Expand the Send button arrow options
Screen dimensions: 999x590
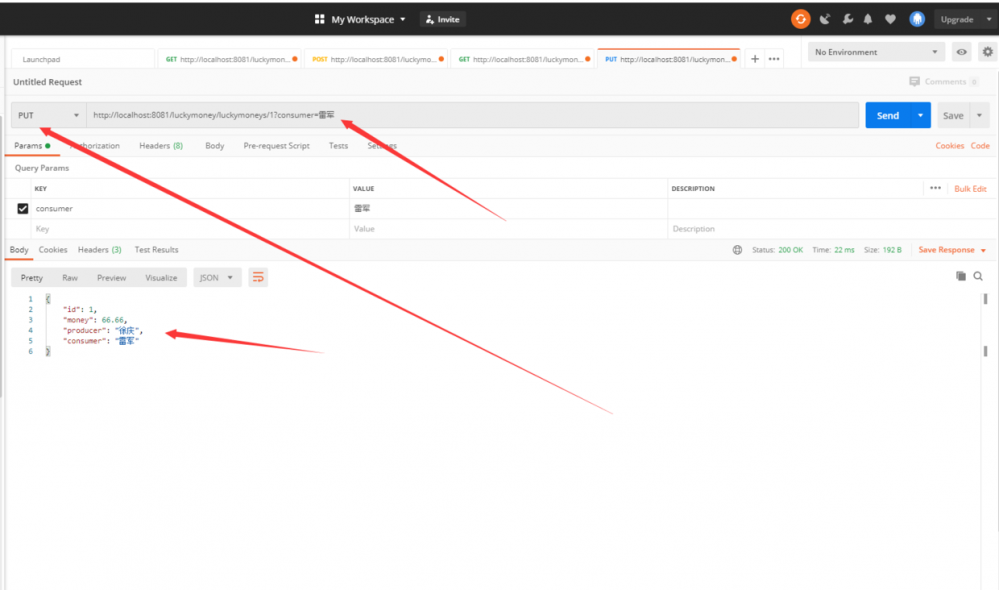coord(920,115)
